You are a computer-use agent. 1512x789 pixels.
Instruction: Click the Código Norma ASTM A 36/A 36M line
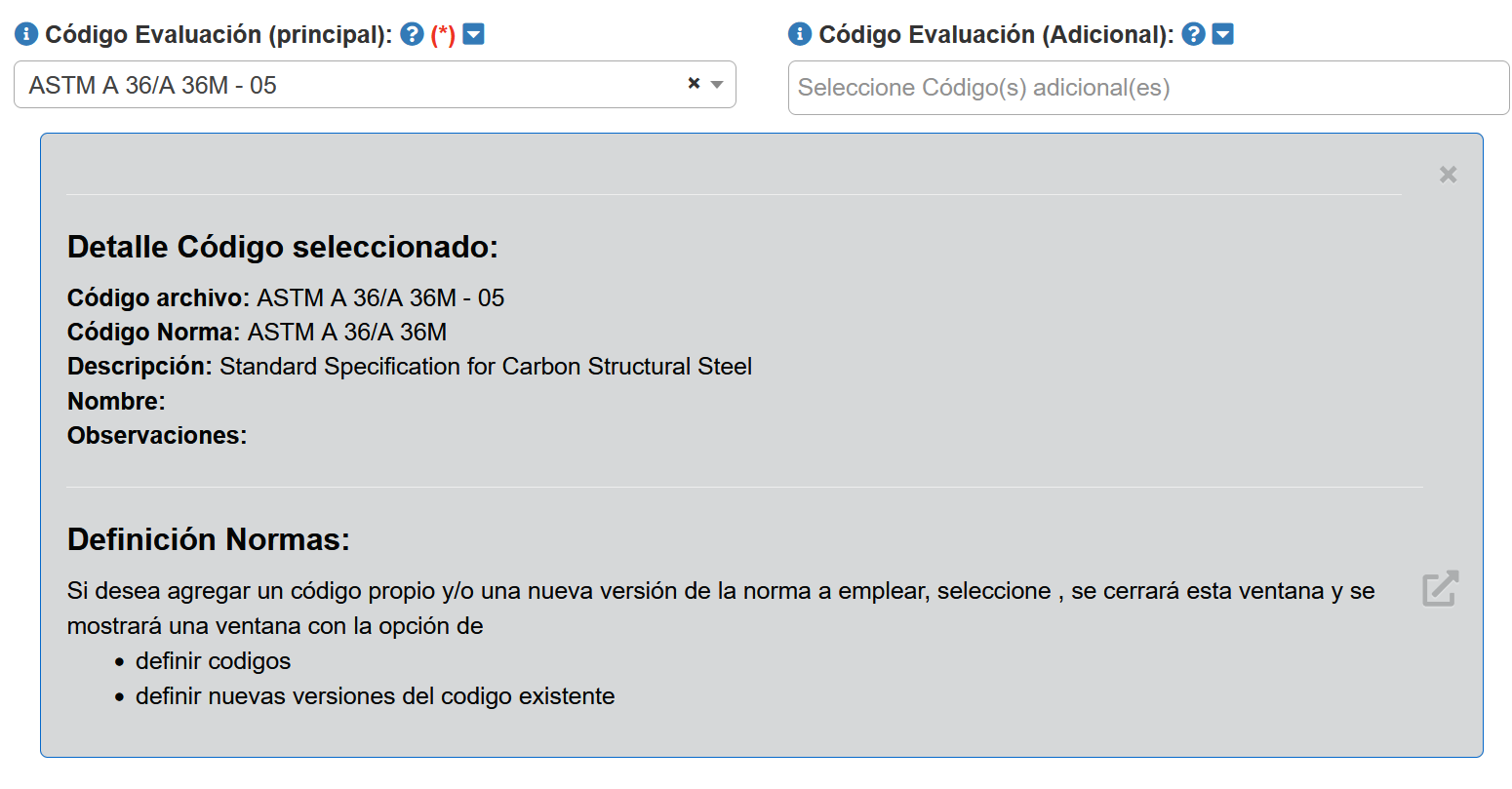pyautogui.click(x=257, y=333)
